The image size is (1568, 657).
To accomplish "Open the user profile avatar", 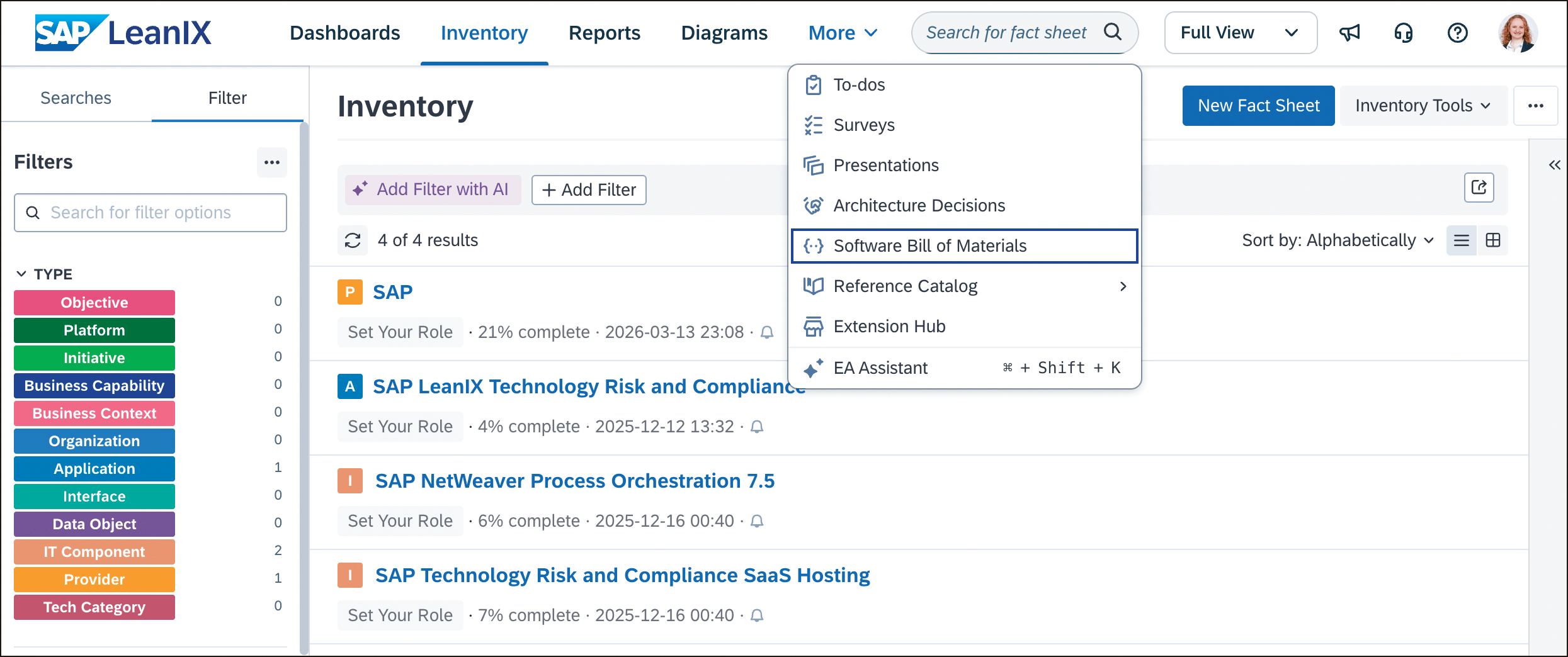I will tap(1518, 33).
